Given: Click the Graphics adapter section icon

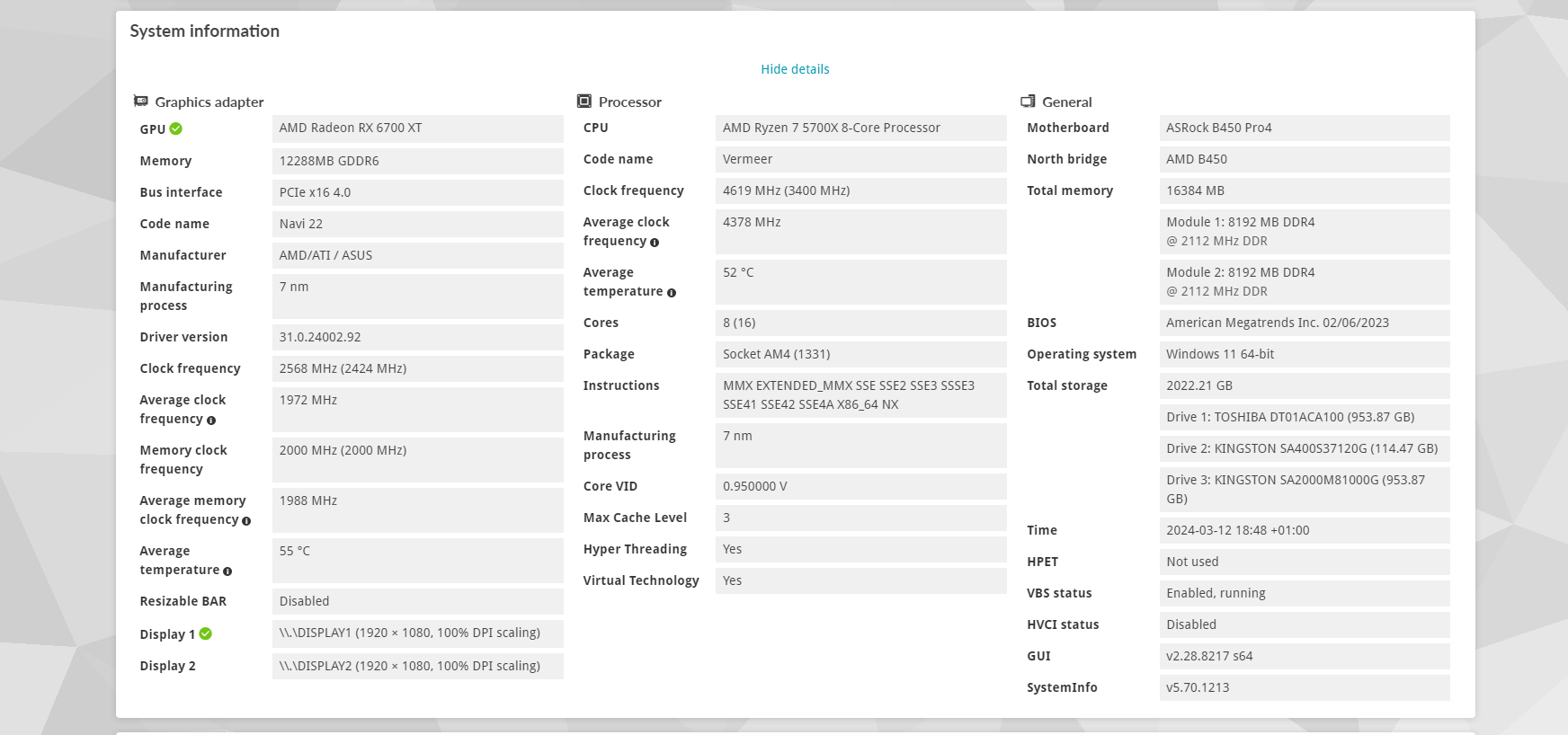Looking at the screenshot, I should 140,102.
